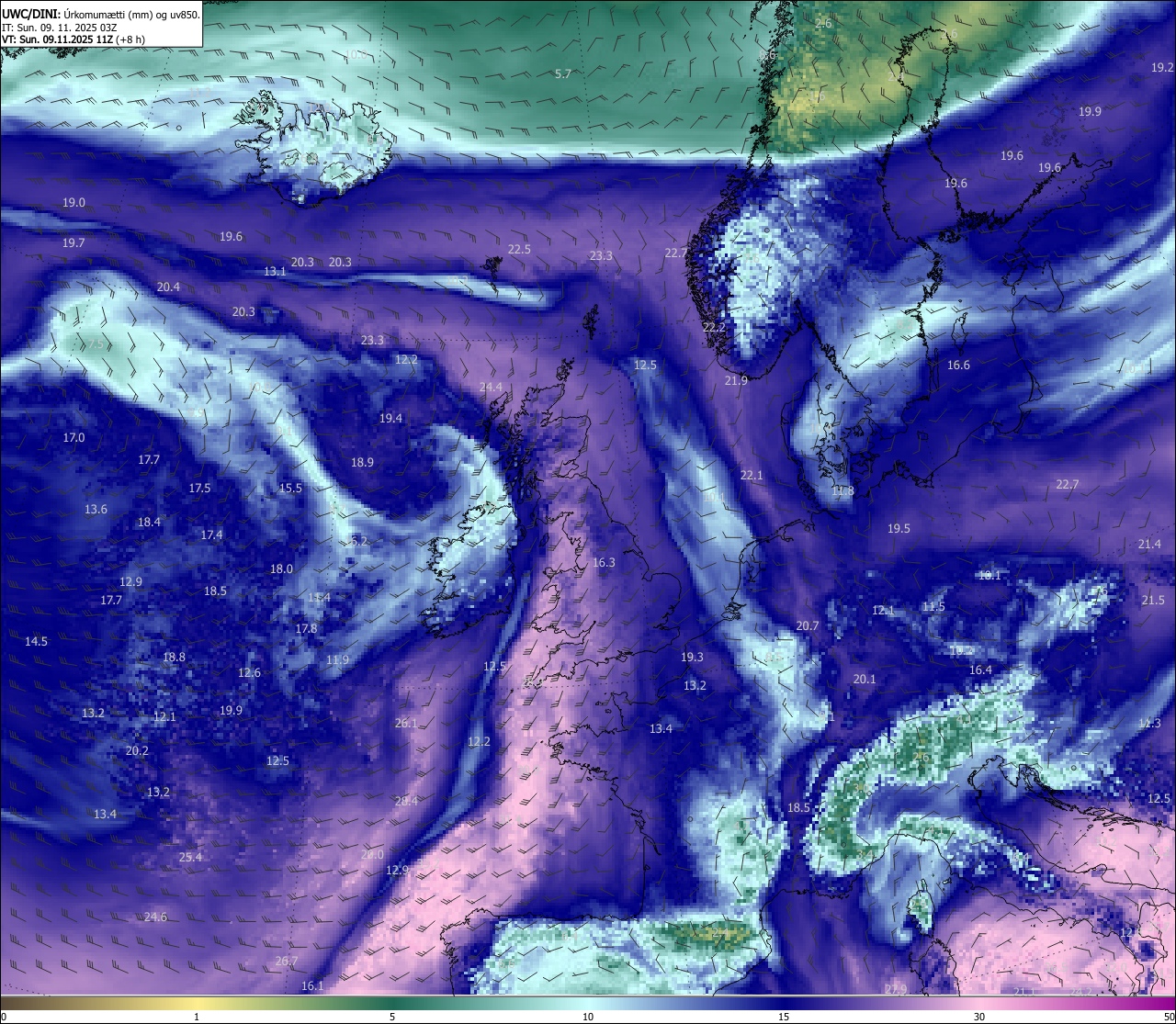Click the map value '12.6'
The width and height of the screenshot is (1176, 1024).
point(249,672)
